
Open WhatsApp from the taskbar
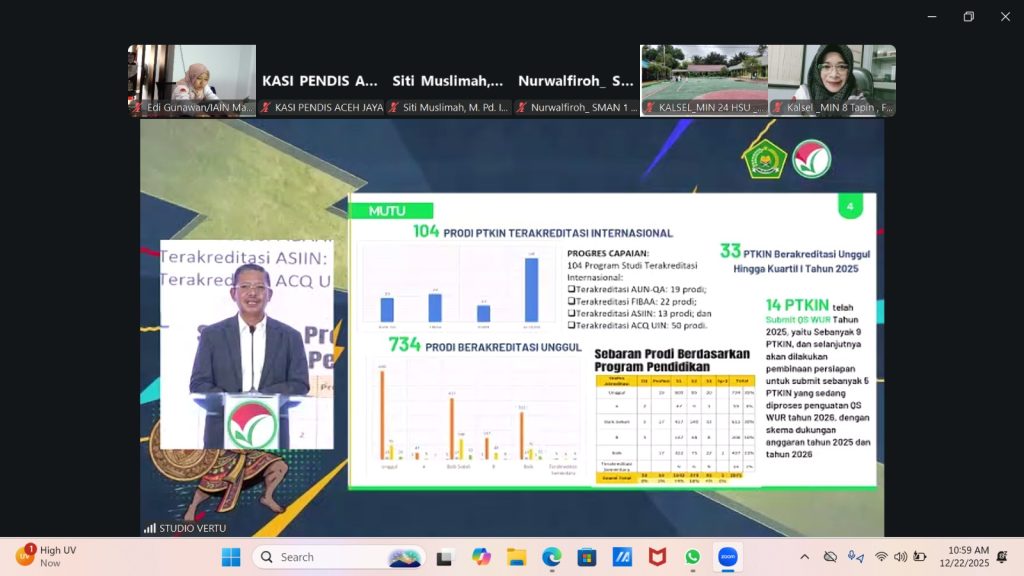pyautogui.click(x=693, y=557)
